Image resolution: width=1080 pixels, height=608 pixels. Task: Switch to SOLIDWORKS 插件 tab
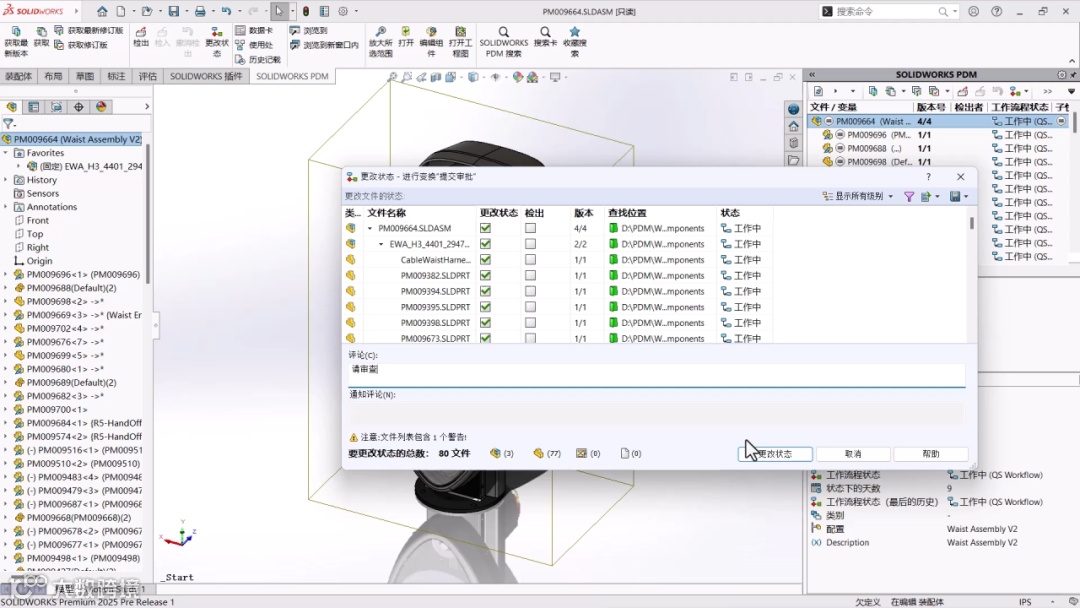coord(207,76)
